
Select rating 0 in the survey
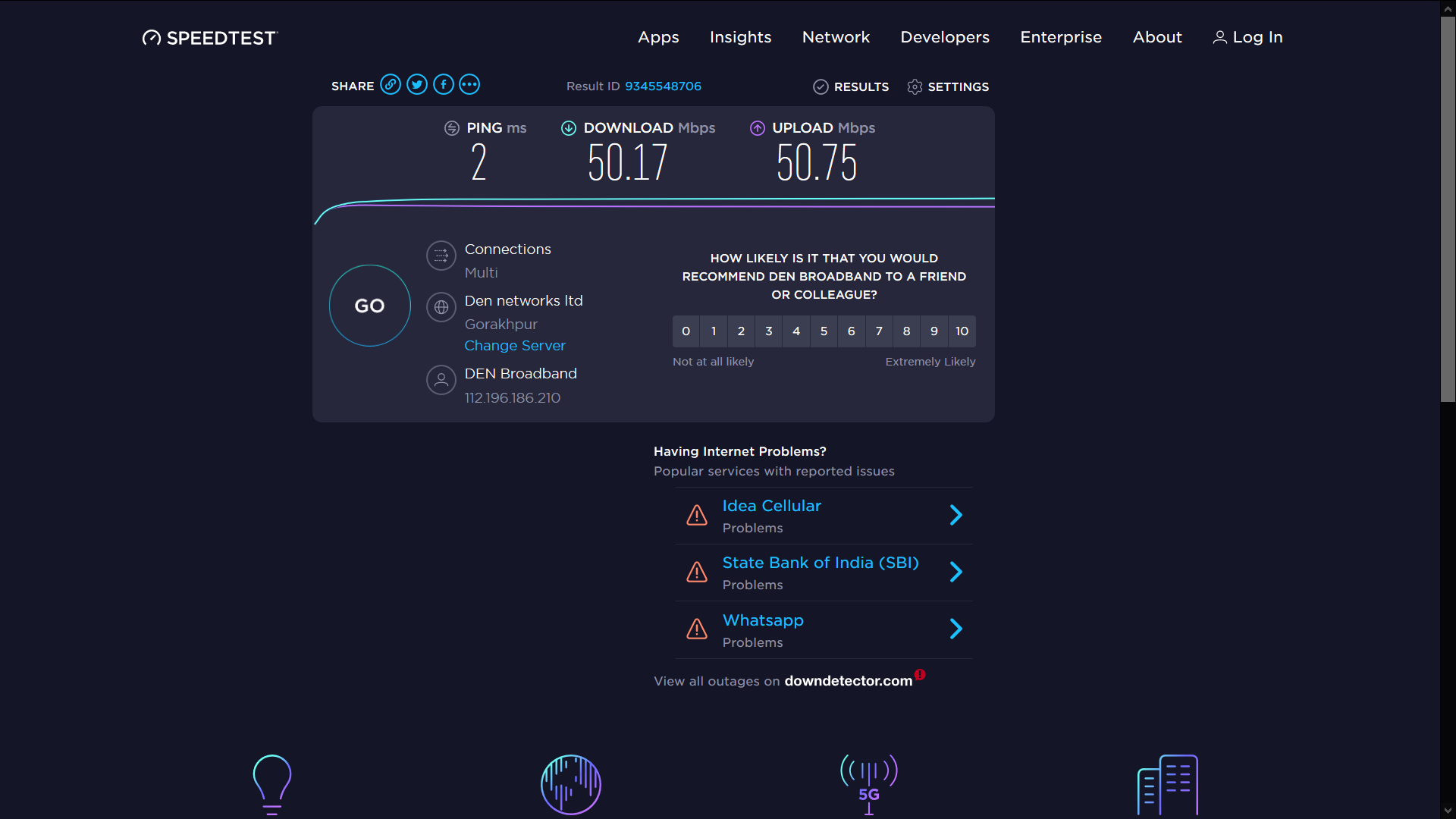[686, 331]
